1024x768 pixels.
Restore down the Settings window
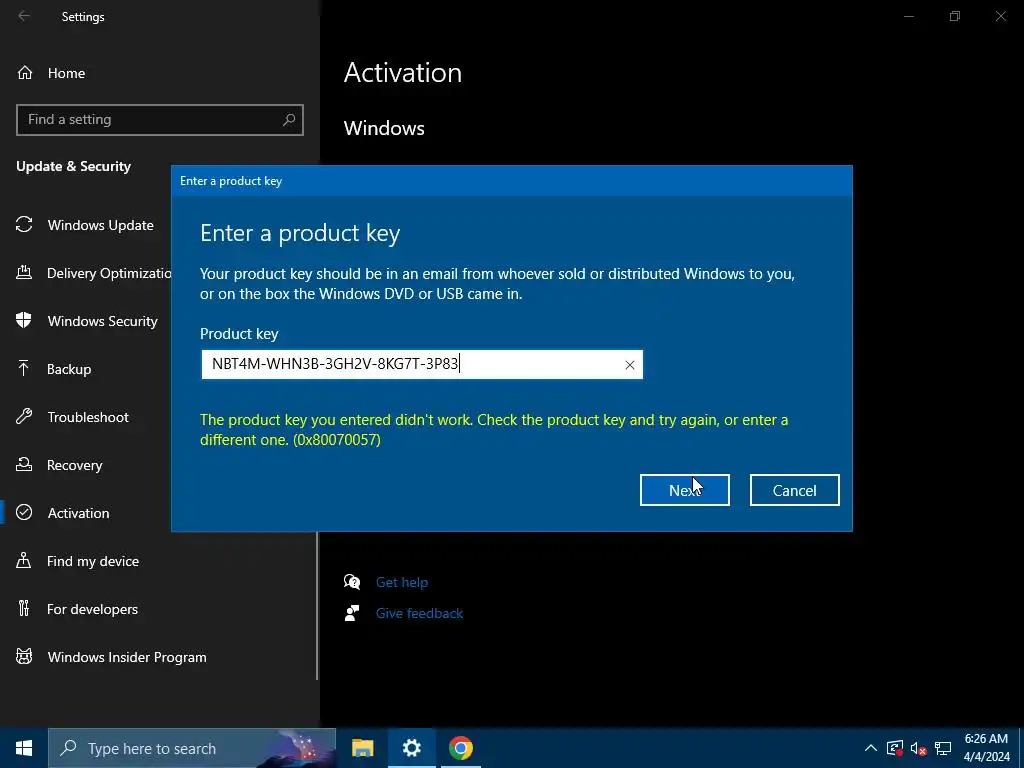[955, 16]
